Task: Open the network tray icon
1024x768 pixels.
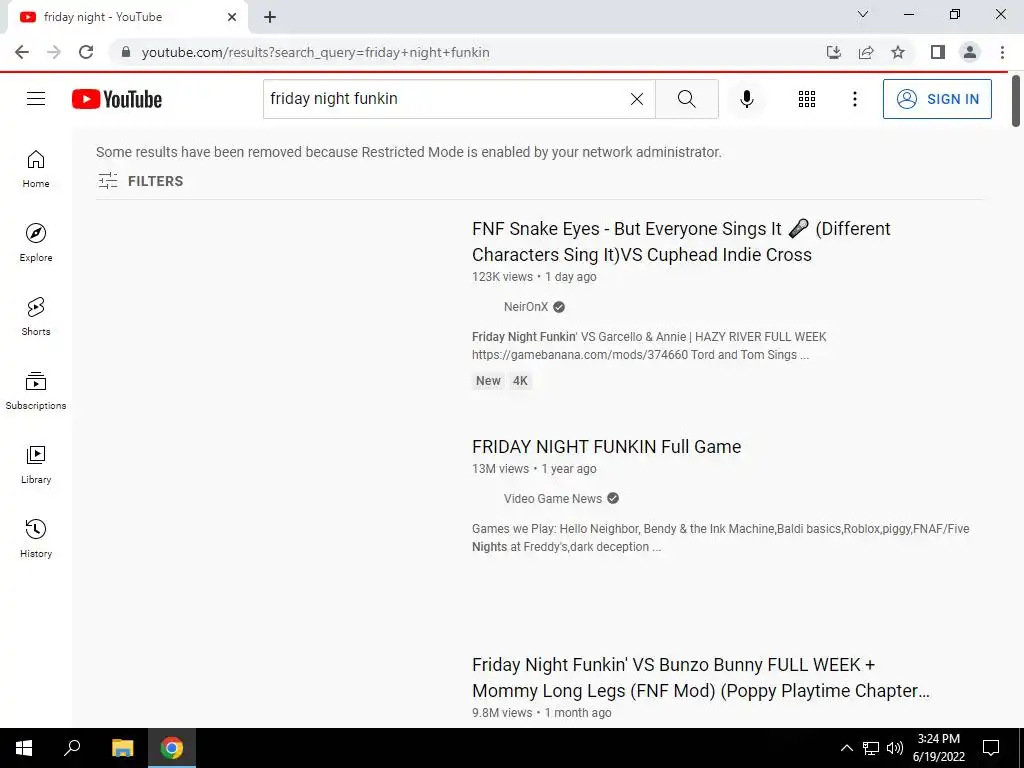Action: (x=871, y=748)
